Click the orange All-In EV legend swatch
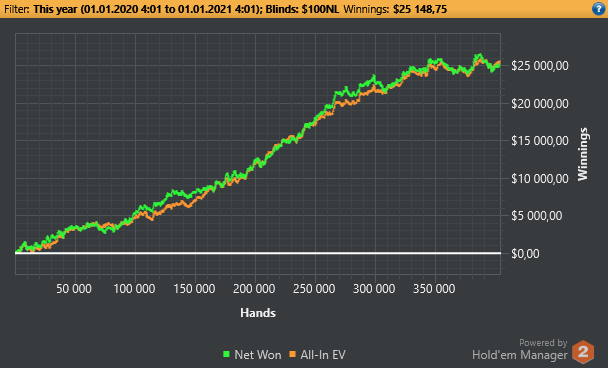Viewport: 608px width, 368px height. point(293,354)
